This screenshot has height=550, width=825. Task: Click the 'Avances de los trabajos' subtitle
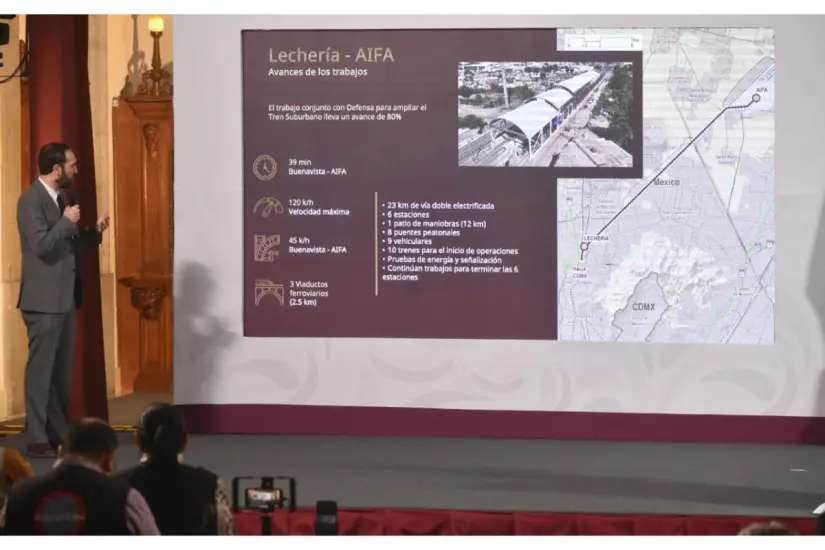tap(318, 72)
